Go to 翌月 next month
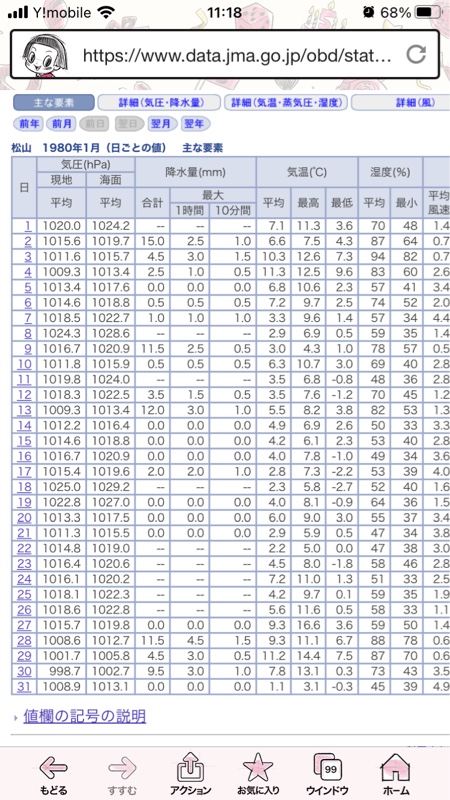This screenshot has width=450, height=800. pos(162,123)
